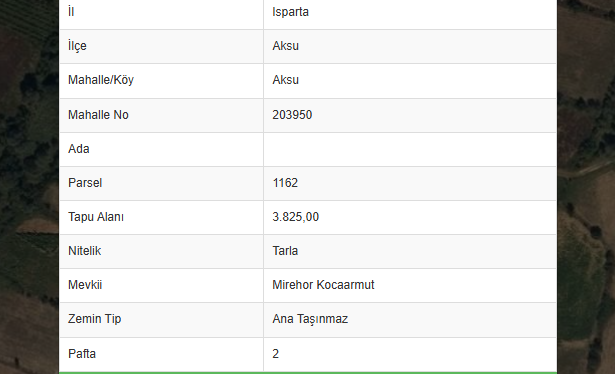Click the Pafta value 2
This screenshot has height=374, width=615.
[x=275, y=354]
